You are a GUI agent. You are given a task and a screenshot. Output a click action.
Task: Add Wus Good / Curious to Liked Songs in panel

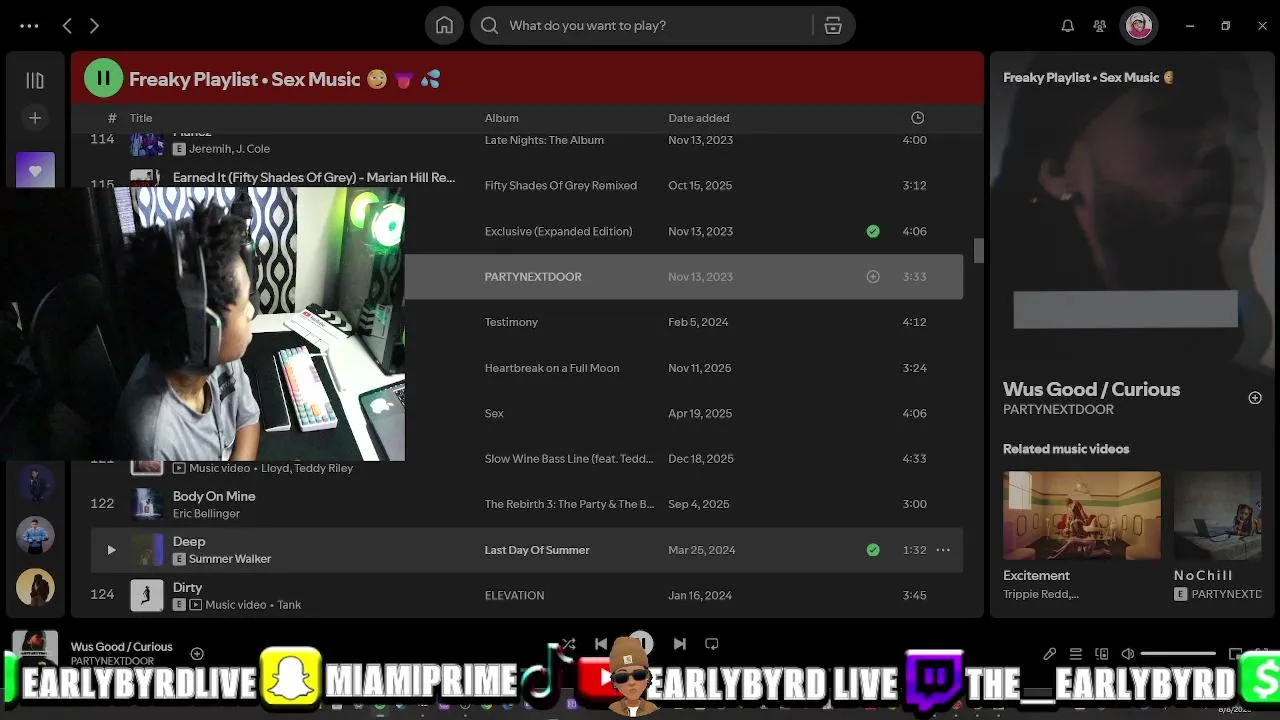(1255, 398)
